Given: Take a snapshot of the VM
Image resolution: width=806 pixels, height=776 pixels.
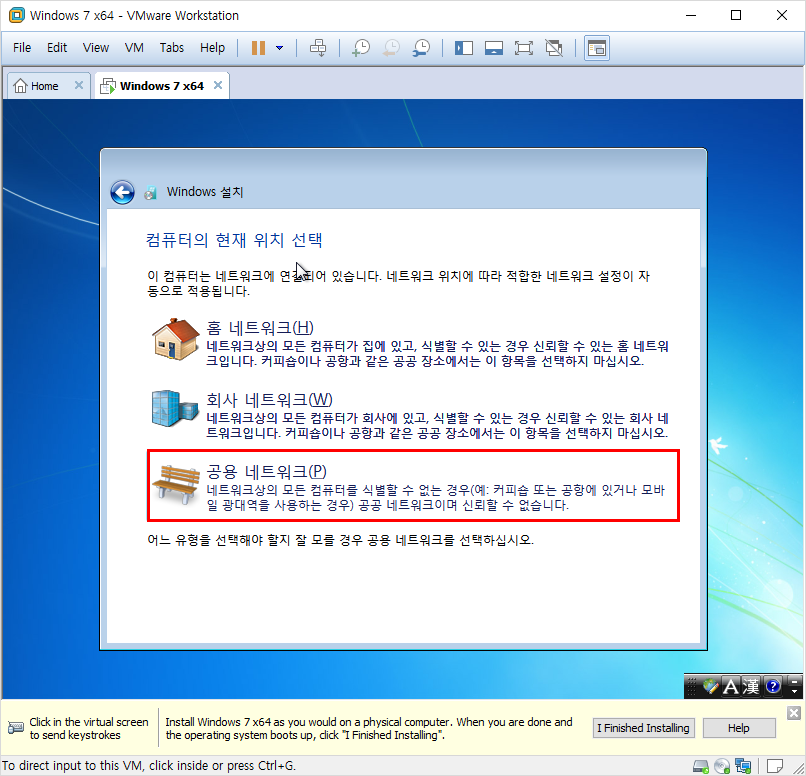Looking at the screenshot, I should (x=361, y=48).
